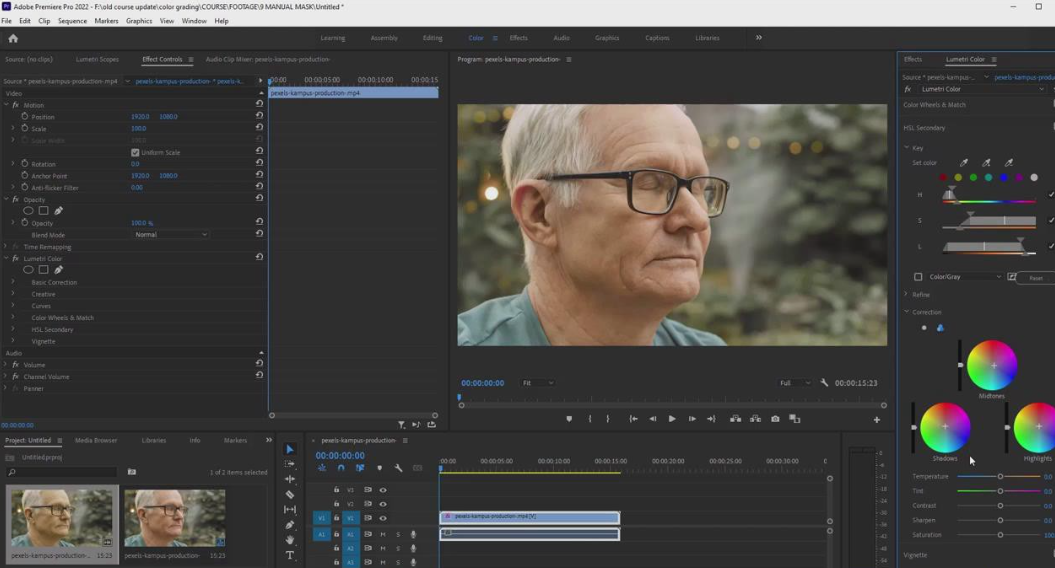1055x568 pixels.
Task: Go to Out point
Action: point(711,419)
